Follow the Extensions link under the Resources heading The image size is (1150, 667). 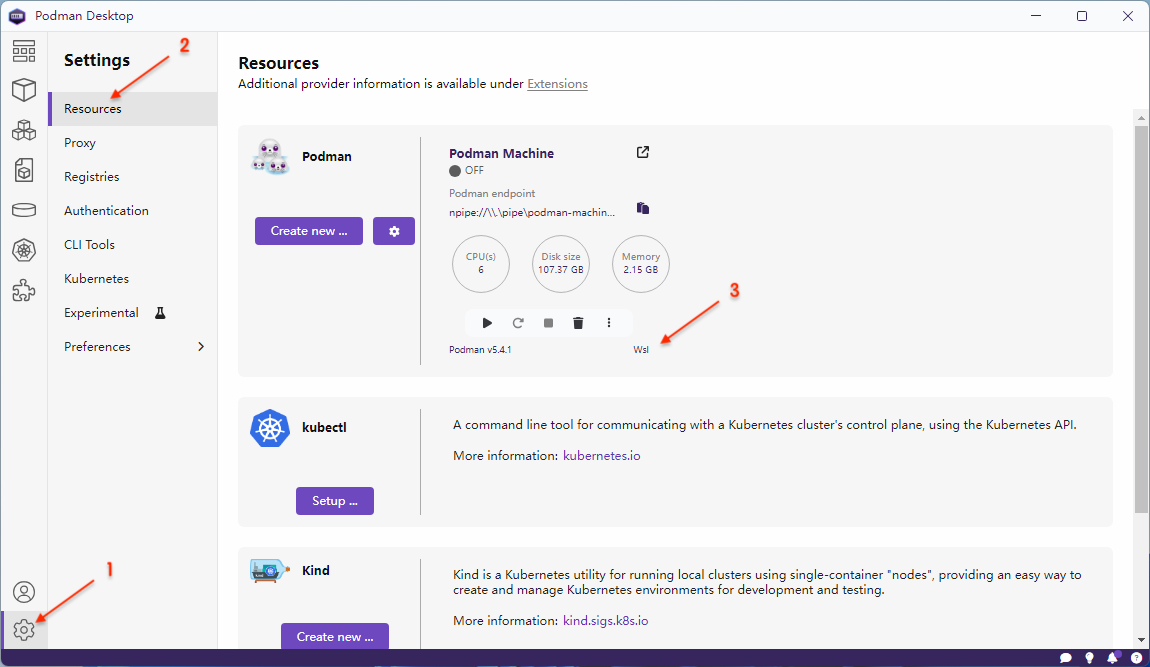557,84
